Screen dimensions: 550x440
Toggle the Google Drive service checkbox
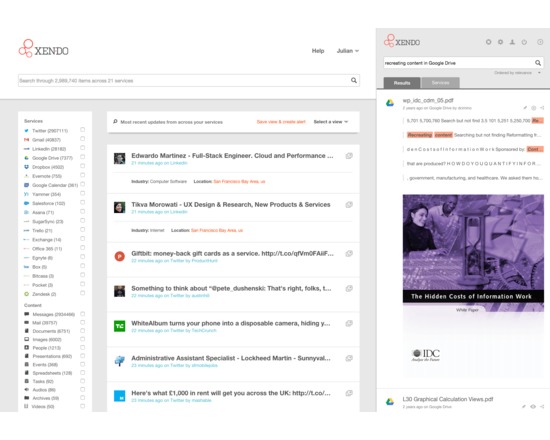point(82,157)
